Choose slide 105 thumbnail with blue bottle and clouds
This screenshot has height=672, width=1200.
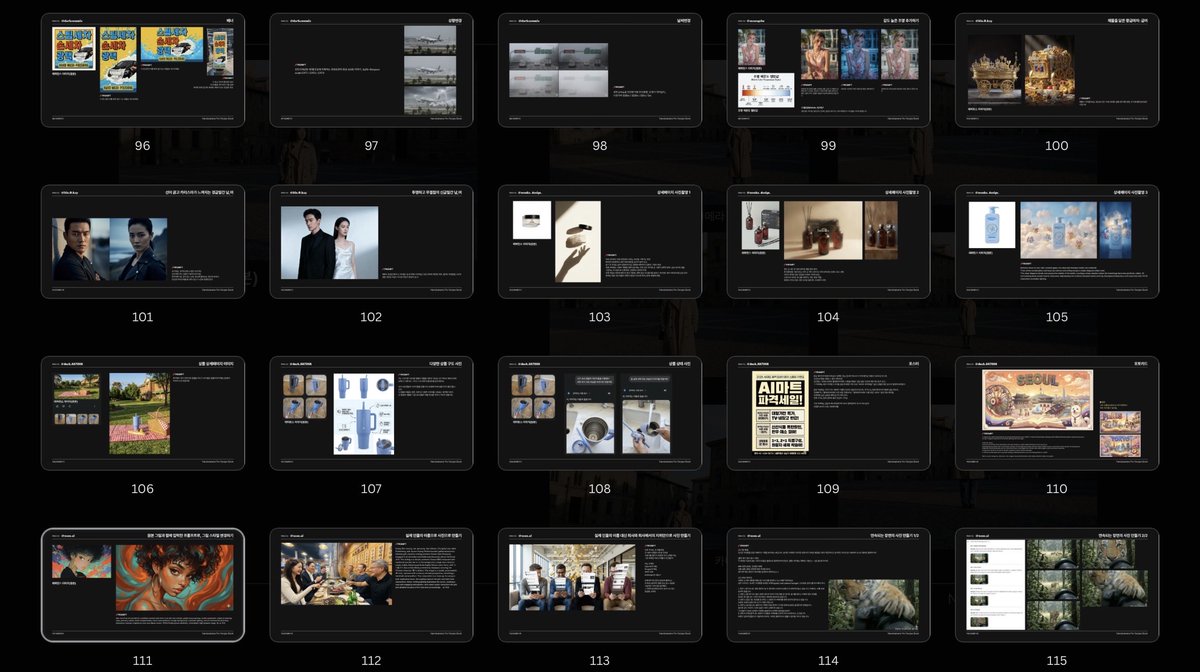(x=1057, y=242)
